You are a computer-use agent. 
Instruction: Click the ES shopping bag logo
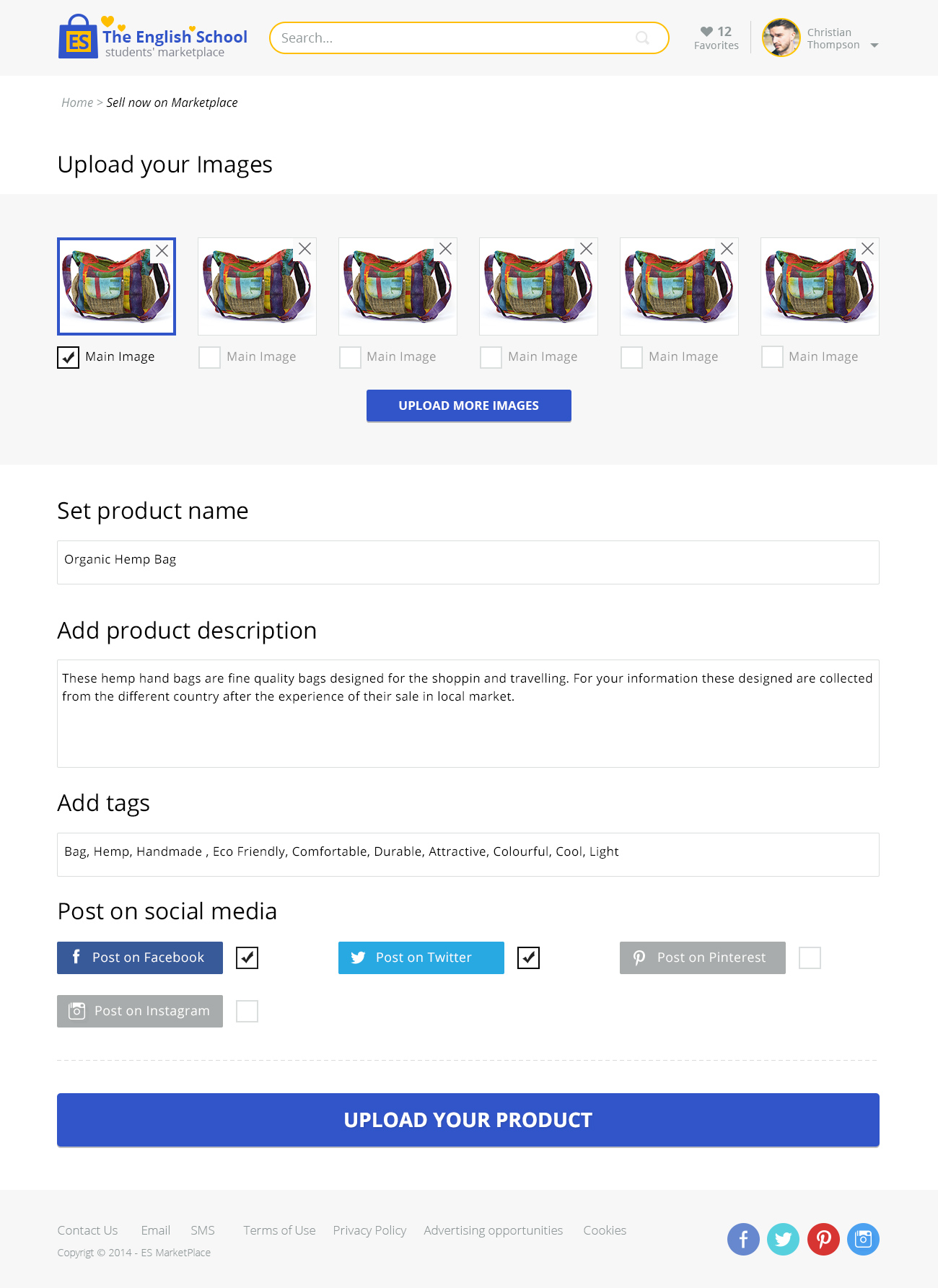tap(77, 37)
